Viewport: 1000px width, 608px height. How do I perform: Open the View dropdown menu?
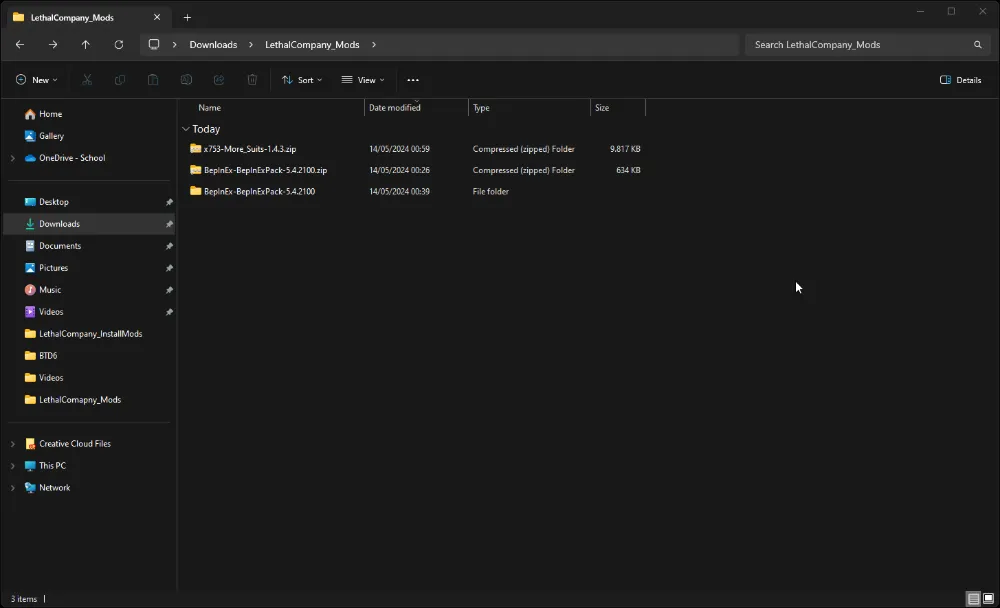(x=364, y=79)
